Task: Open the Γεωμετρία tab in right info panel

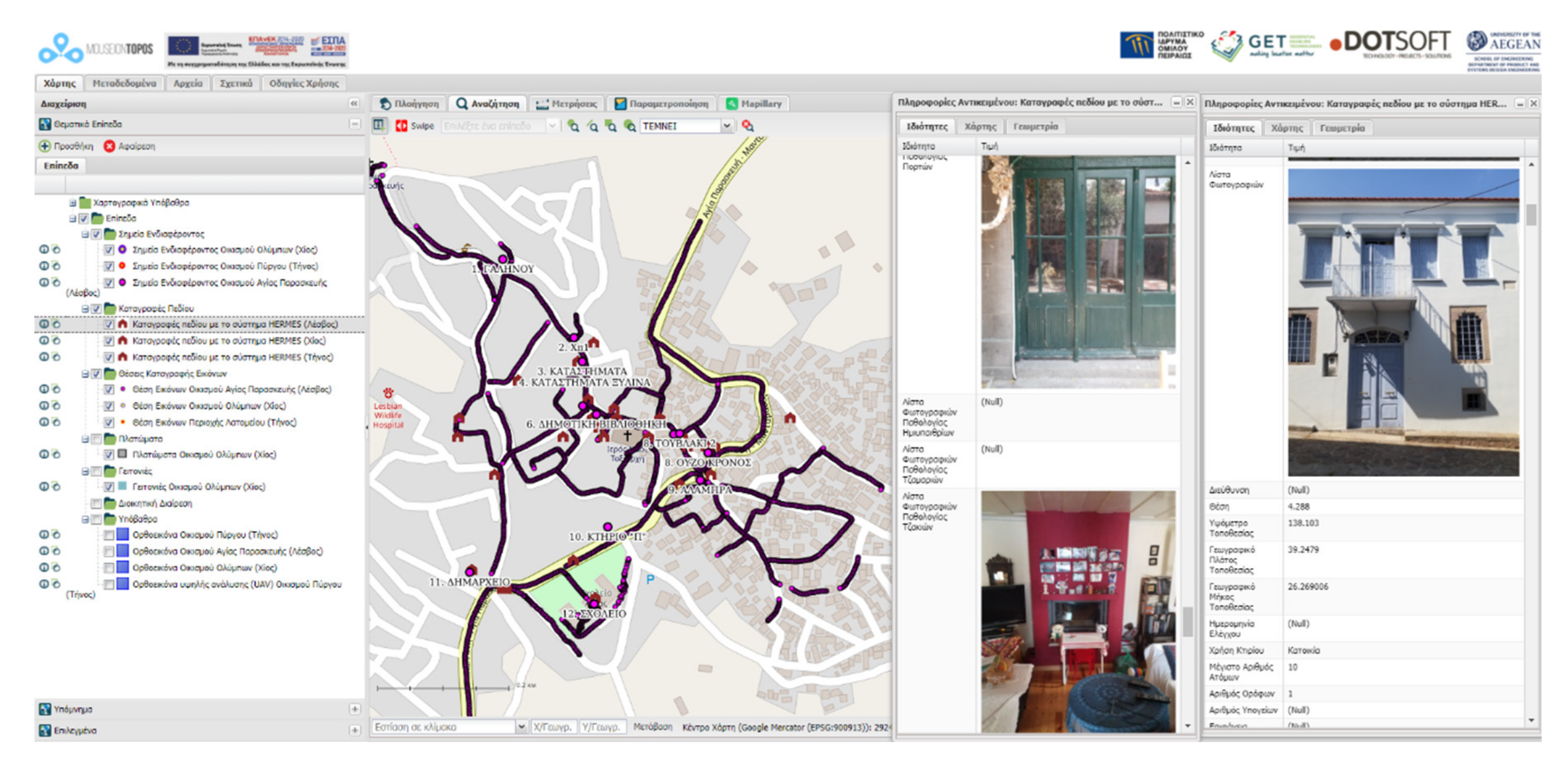Action: click(x=1342, y=128)
